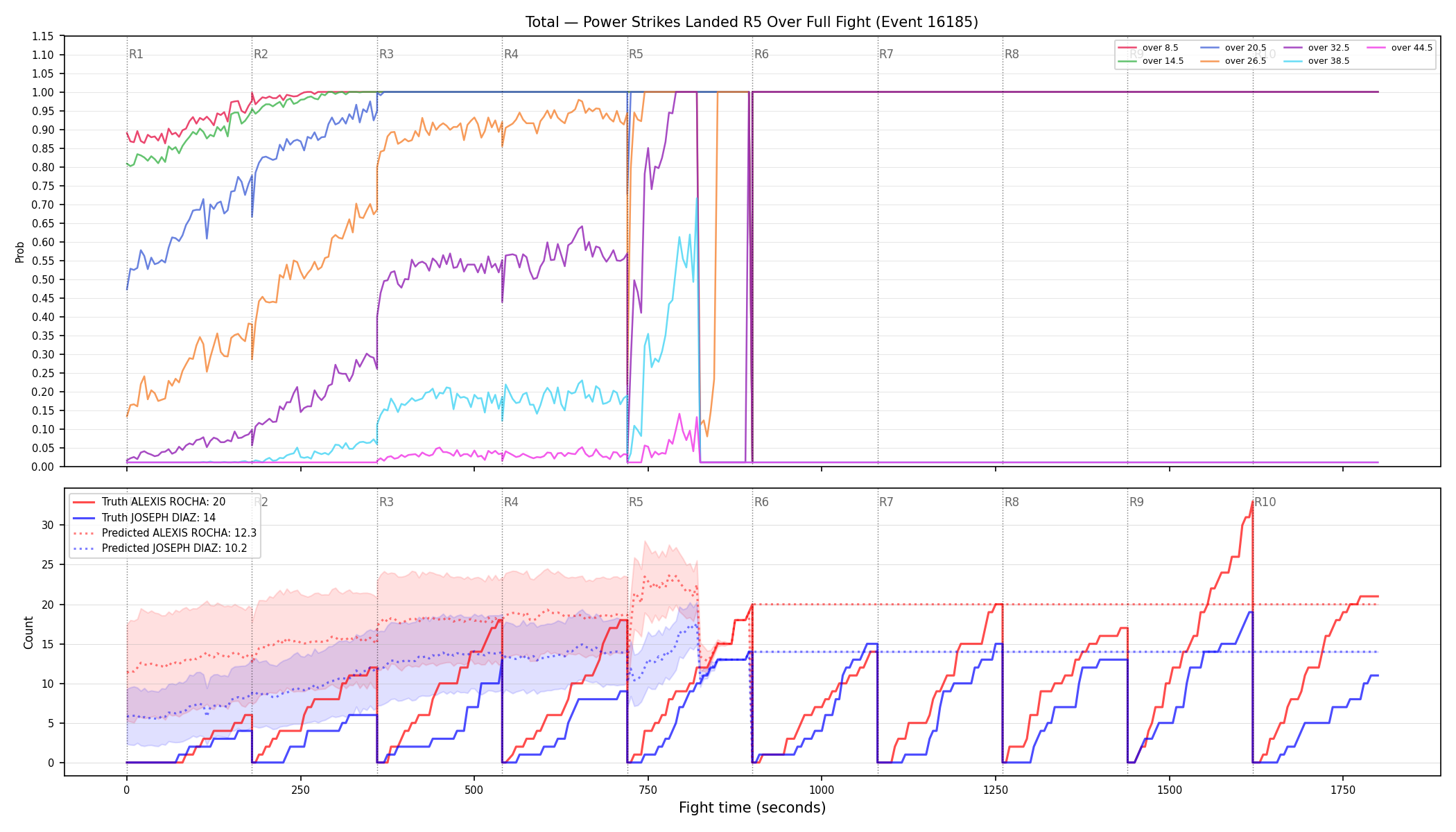Click the R7 round marker in probability chart
1456x832 pixels.
(x=886, y=54)
